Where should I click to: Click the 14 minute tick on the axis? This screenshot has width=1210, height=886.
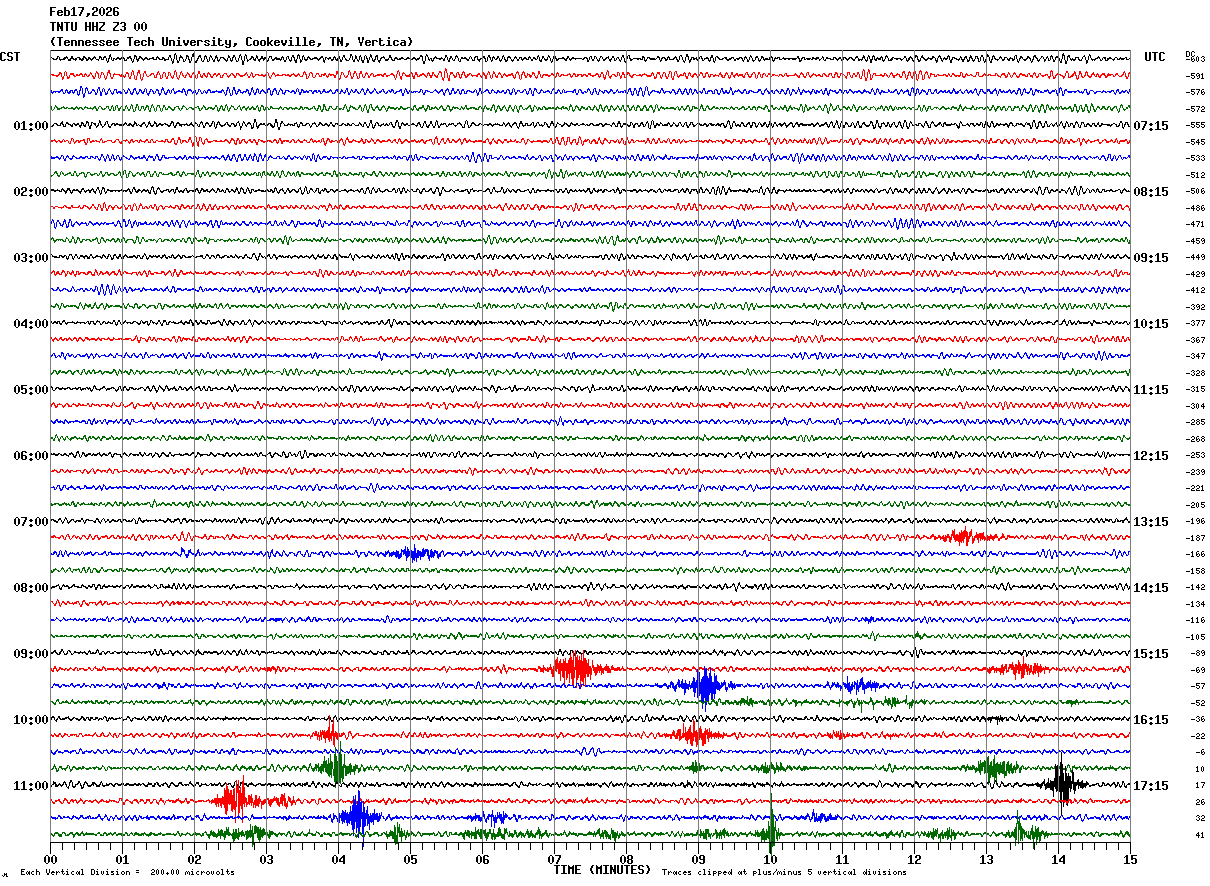[1058, 859]
